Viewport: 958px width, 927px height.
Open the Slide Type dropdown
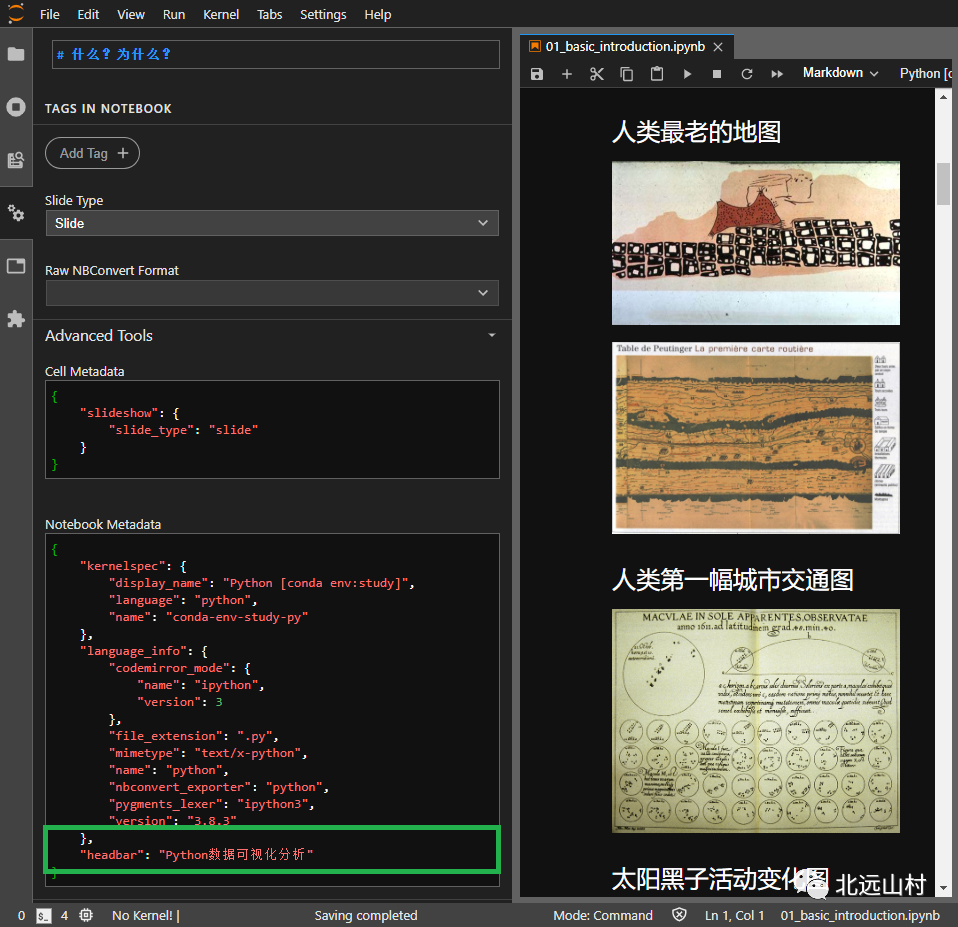pyautogui.click(x=272, y=223)
